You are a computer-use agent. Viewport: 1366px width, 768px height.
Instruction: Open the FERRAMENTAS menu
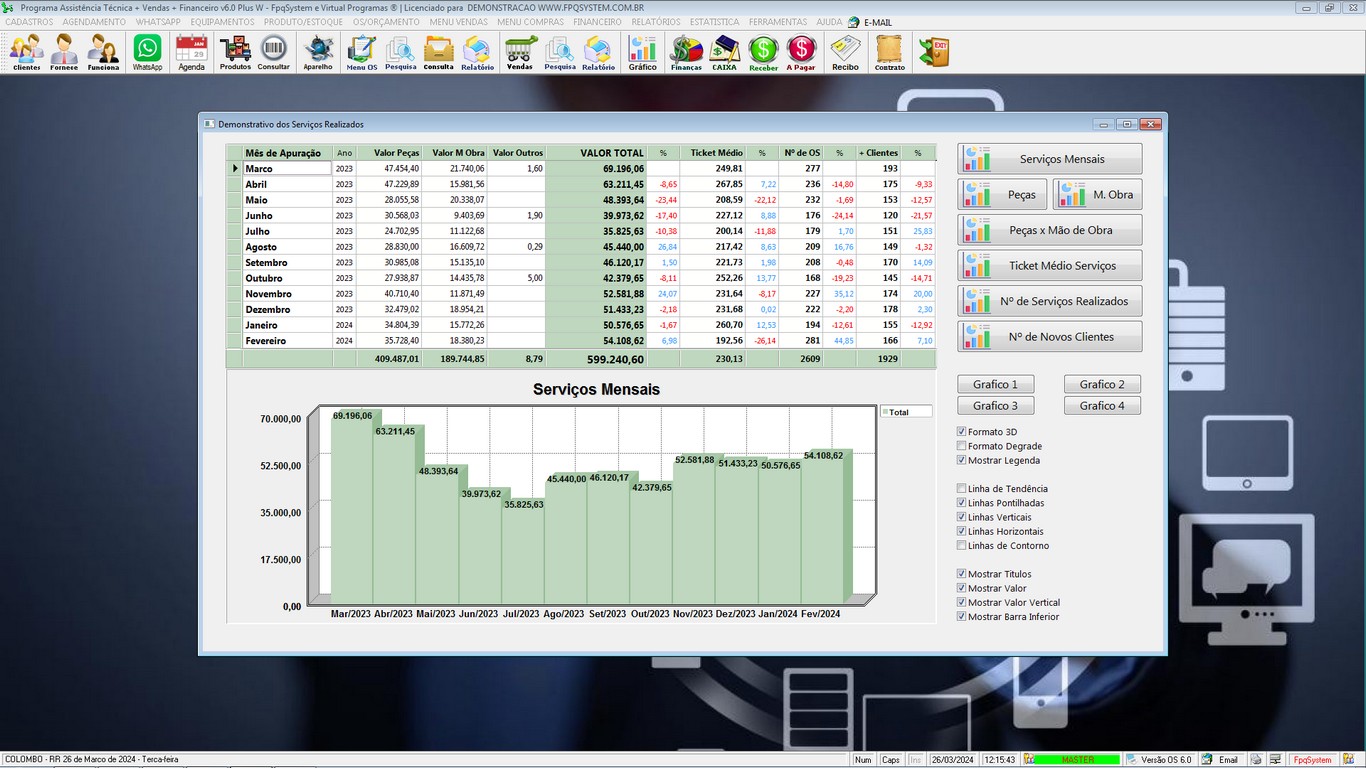(777, 22)
